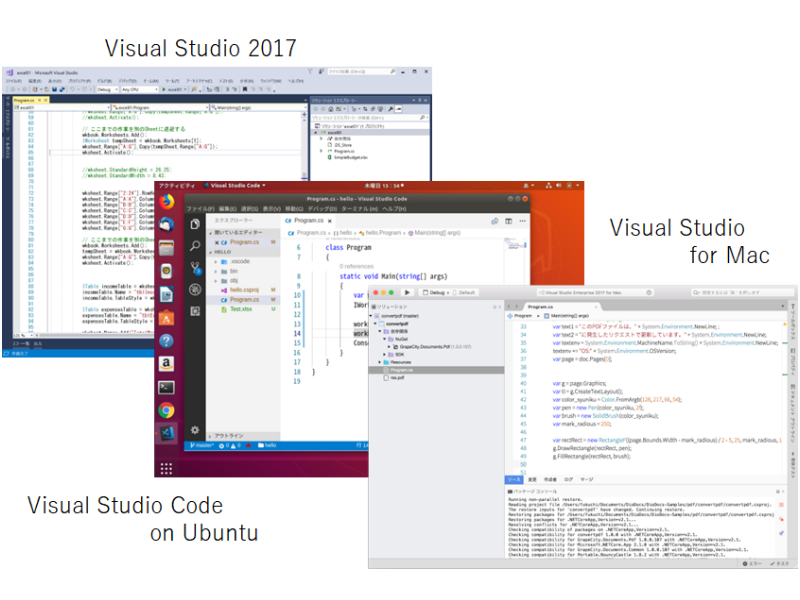Run the project in Visual Studio for Mac
This screenshot has height=600, width=800.
[x=407, y=292]
